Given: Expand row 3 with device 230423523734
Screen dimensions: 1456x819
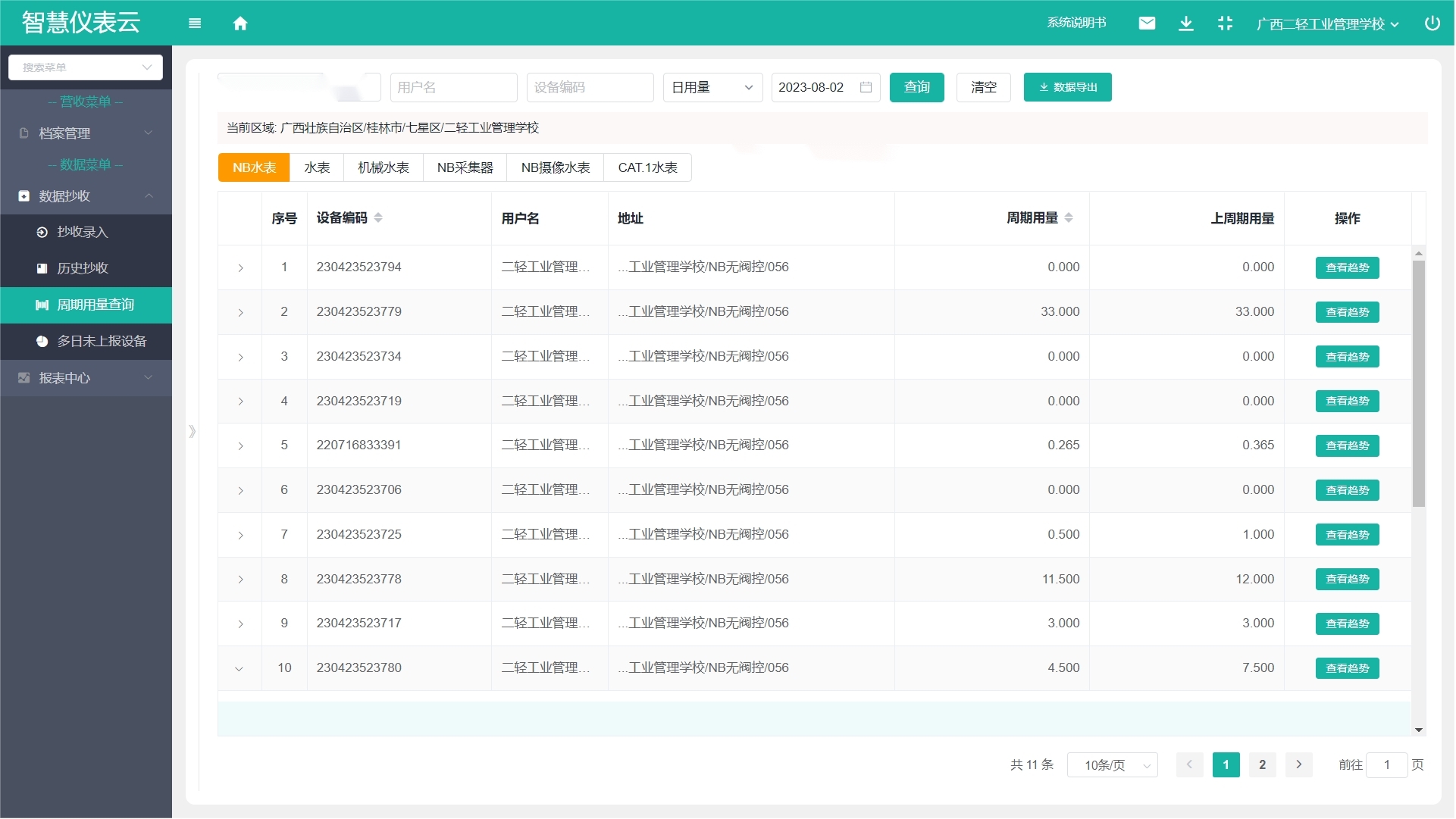Looking at the screenshot, I should click(240, 358).
